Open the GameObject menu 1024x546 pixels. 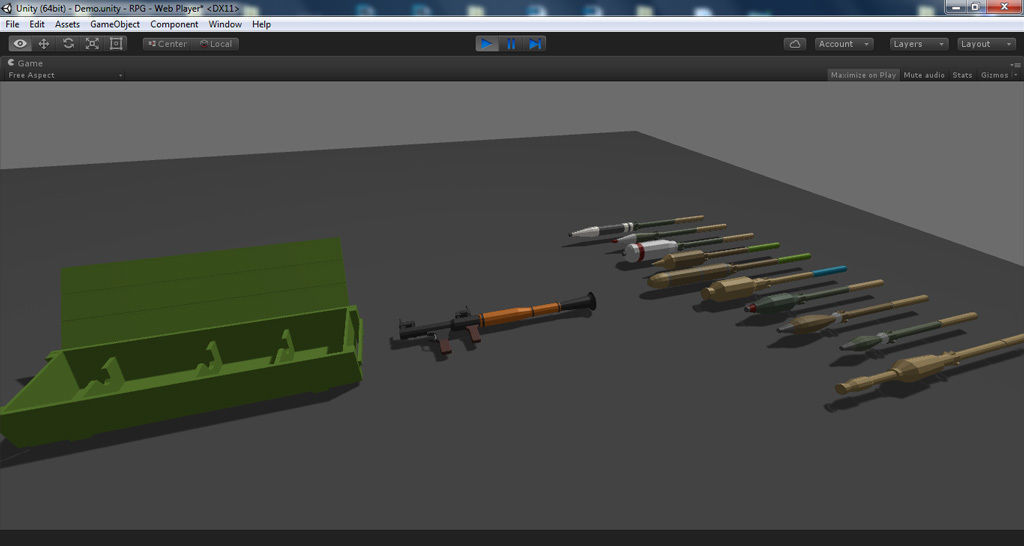tap(115, 24)
